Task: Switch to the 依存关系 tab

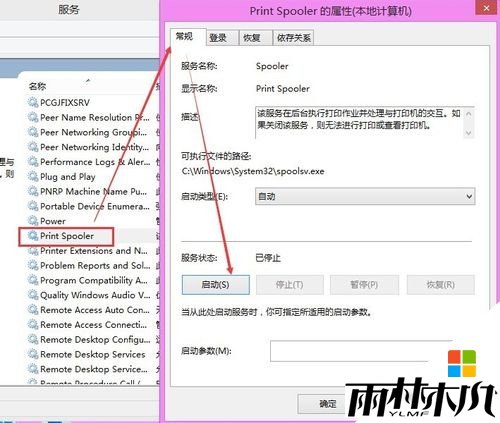Action: [x=293, y=38]
